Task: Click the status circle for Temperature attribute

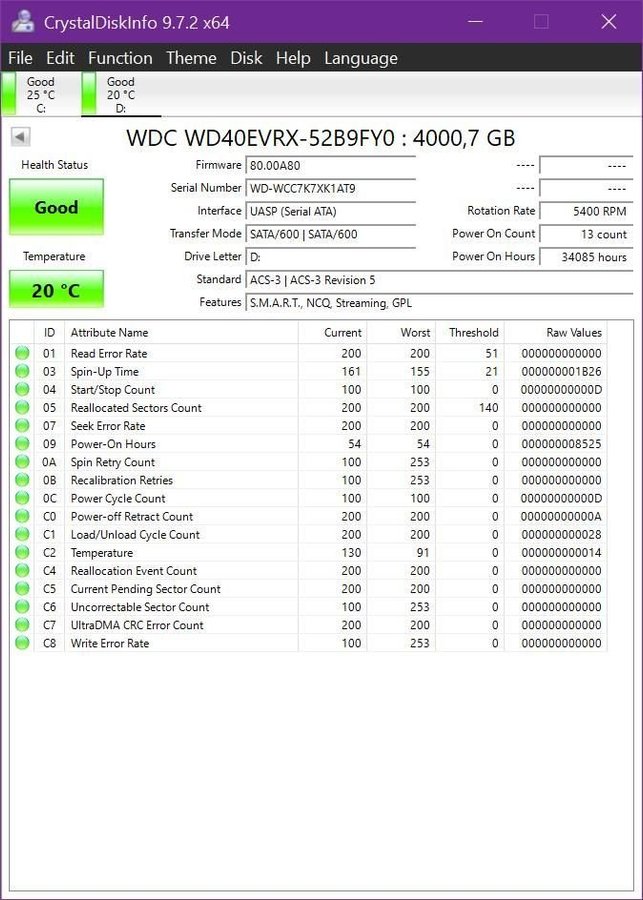Action: 22,553
